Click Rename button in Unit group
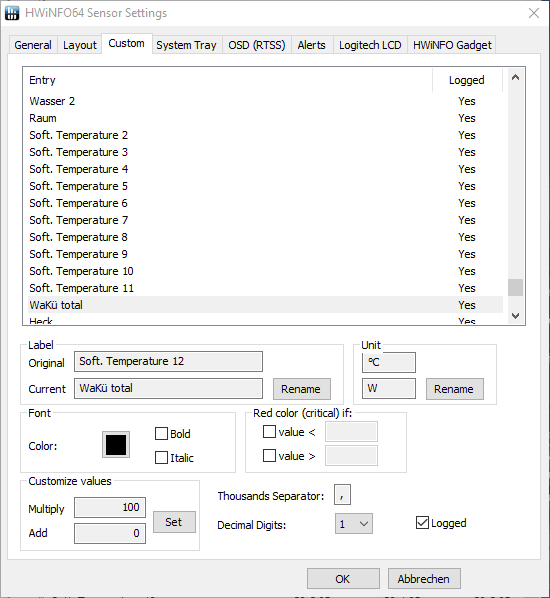Image resolution: width=550 pixels, height=598 pixels. coord(455,389)
